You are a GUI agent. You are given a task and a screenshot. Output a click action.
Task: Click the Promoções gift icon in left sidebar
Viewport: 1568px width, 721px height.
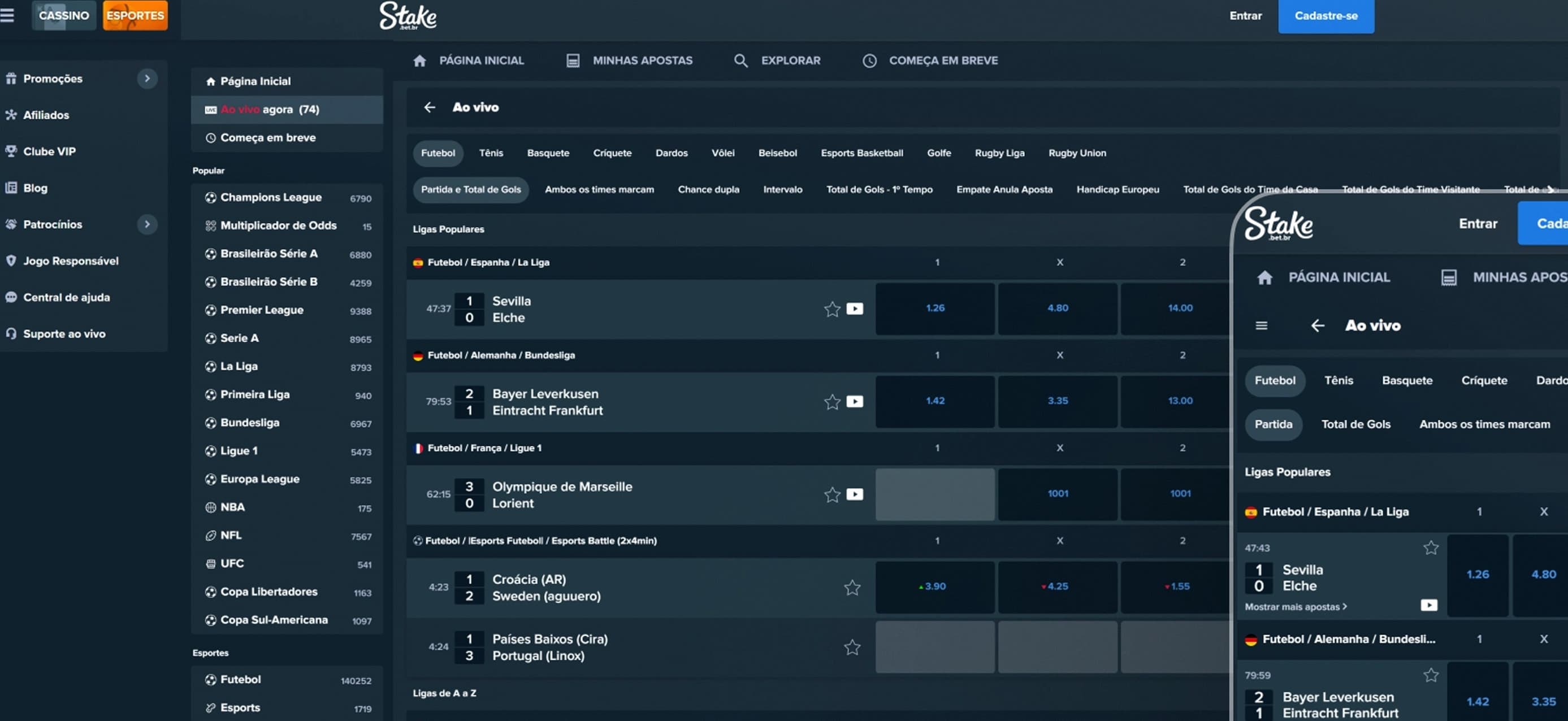pyautogui.click(x=11, y=79)
